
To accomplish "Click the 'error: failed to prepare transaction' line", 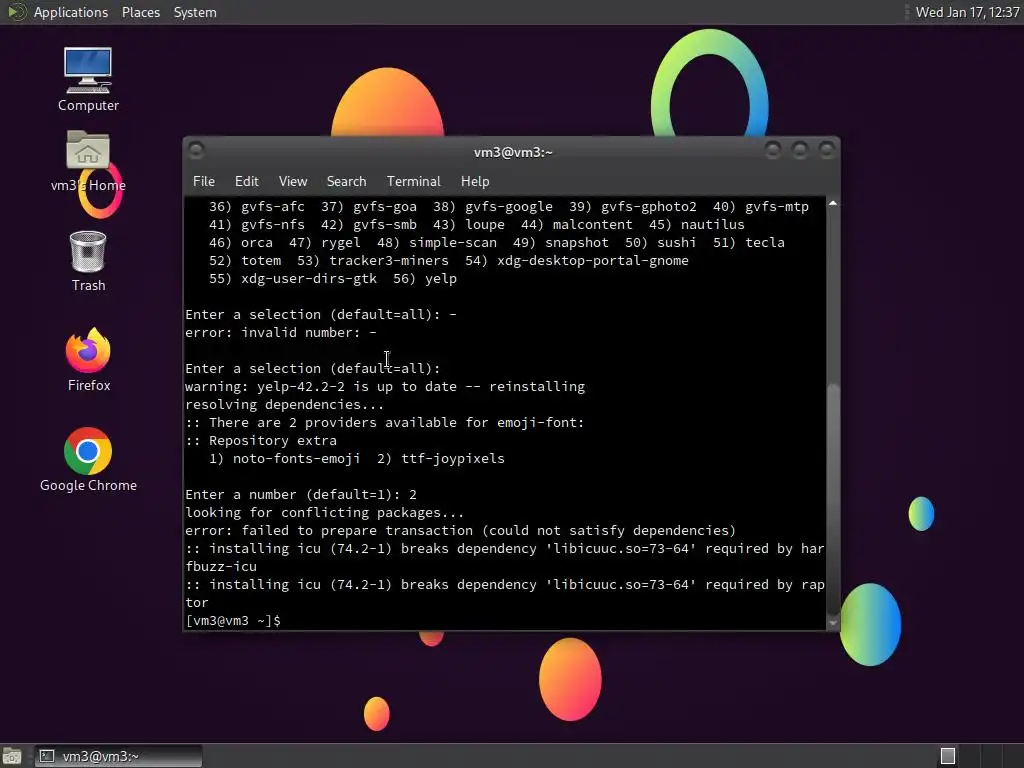I will [460, 530].
